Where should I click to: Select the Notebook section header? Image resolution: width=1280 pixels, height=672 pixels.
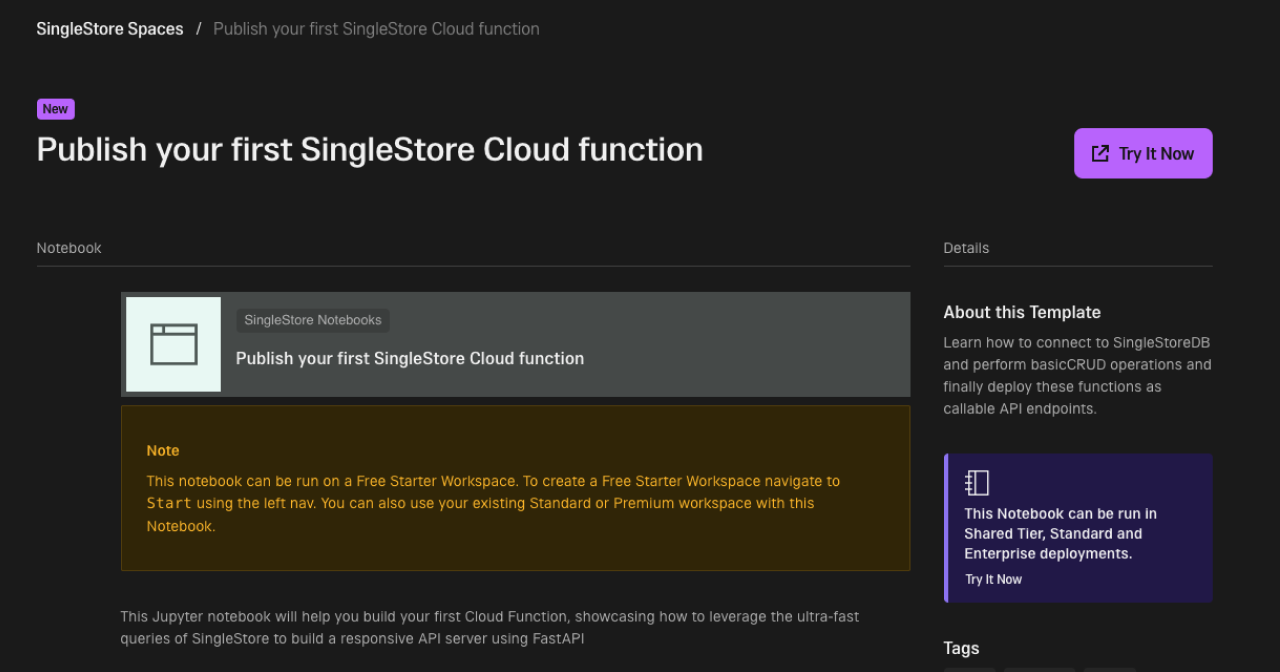(x=68, y=247)
